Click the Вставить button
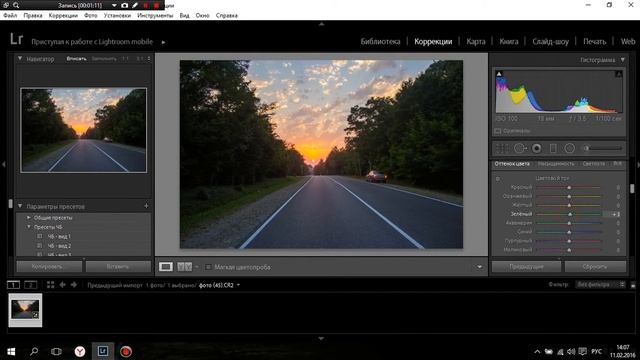This screenshot has height=360, width=640. coord(118,267)
